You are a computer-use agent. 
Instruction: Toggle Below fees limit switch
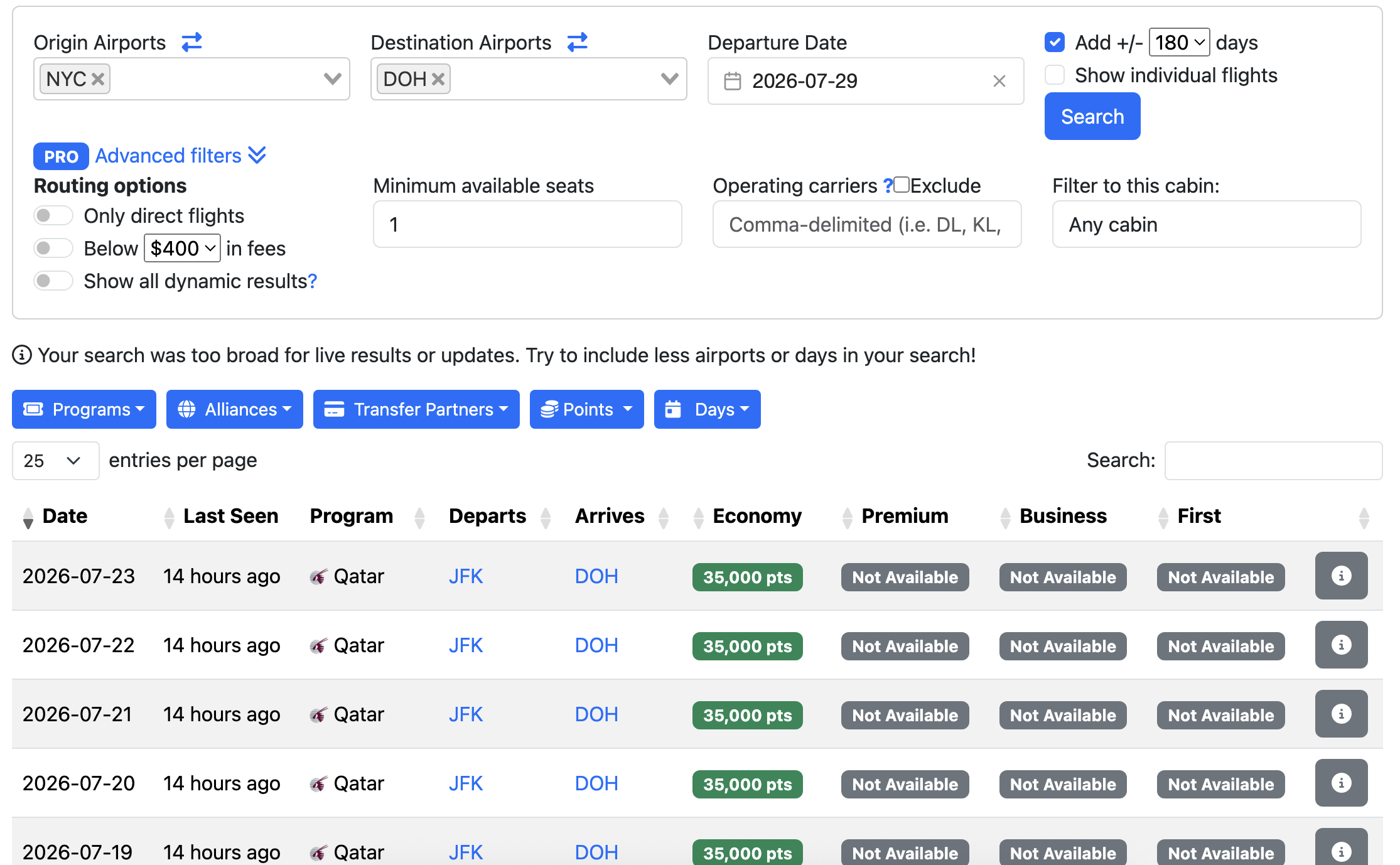click(53, 248)
